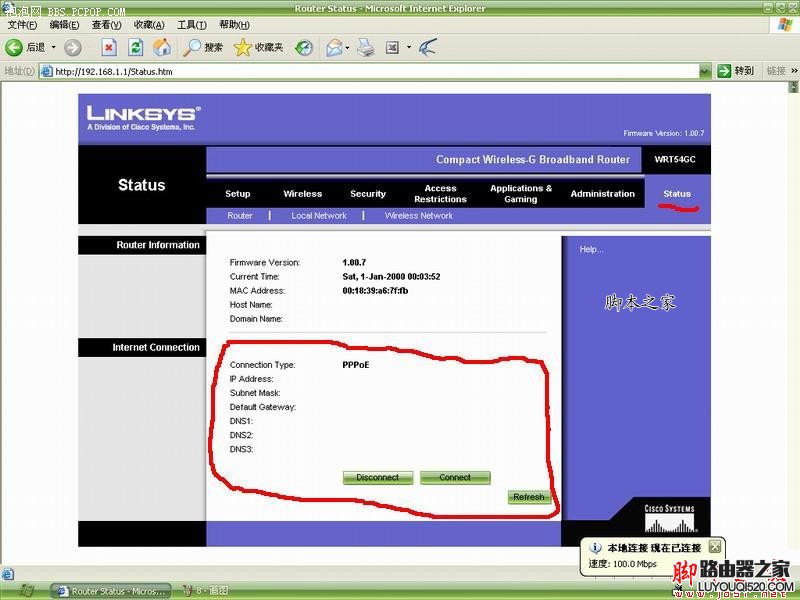Click Current Time value Sat, 1-Jan-2000
800x600 pixels.
click(391, 277)
